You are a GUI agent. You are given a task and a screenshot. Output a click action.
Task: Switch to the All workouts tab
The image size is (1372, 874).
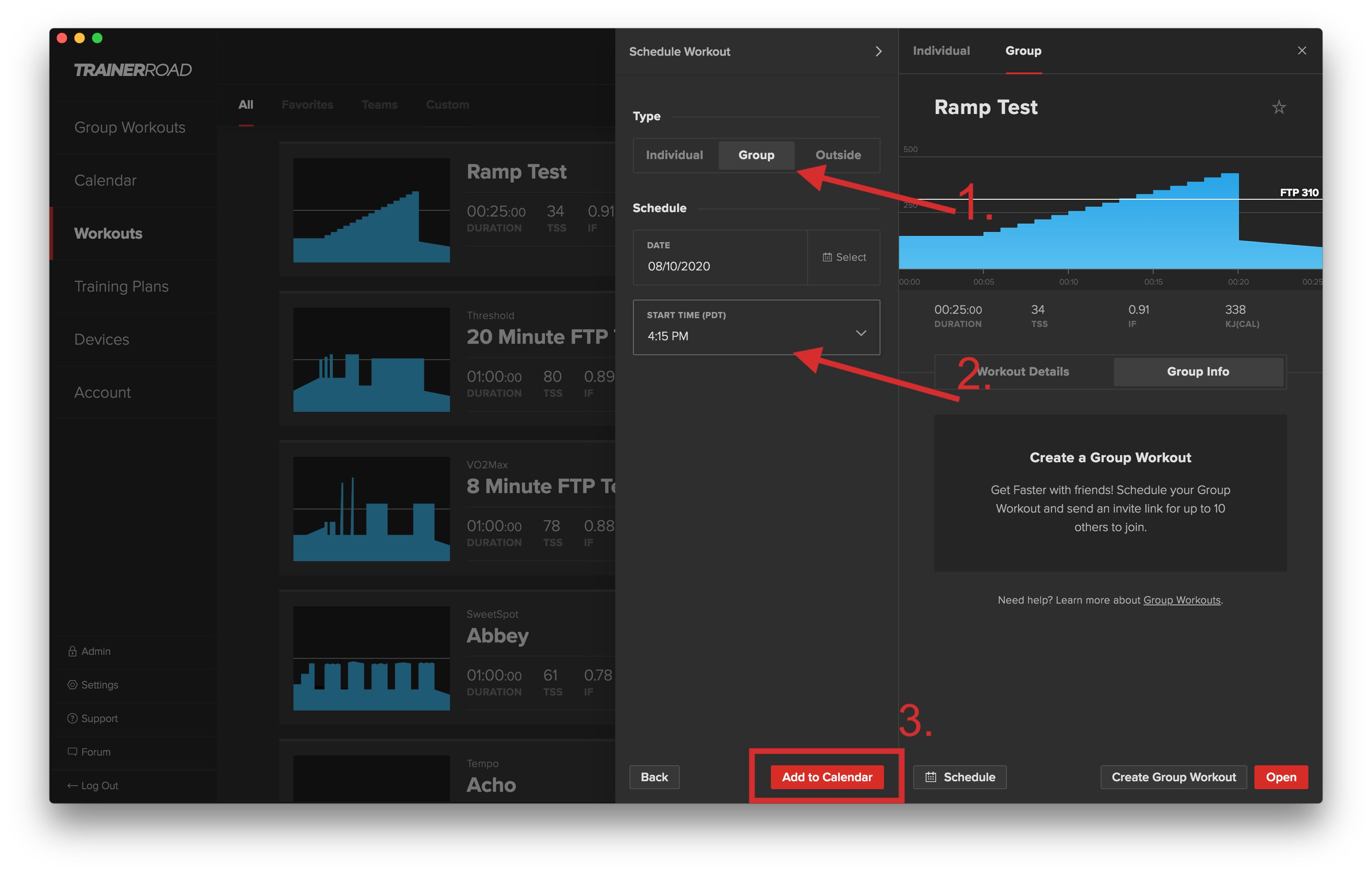pyautogui.click(x=246, y=105)
